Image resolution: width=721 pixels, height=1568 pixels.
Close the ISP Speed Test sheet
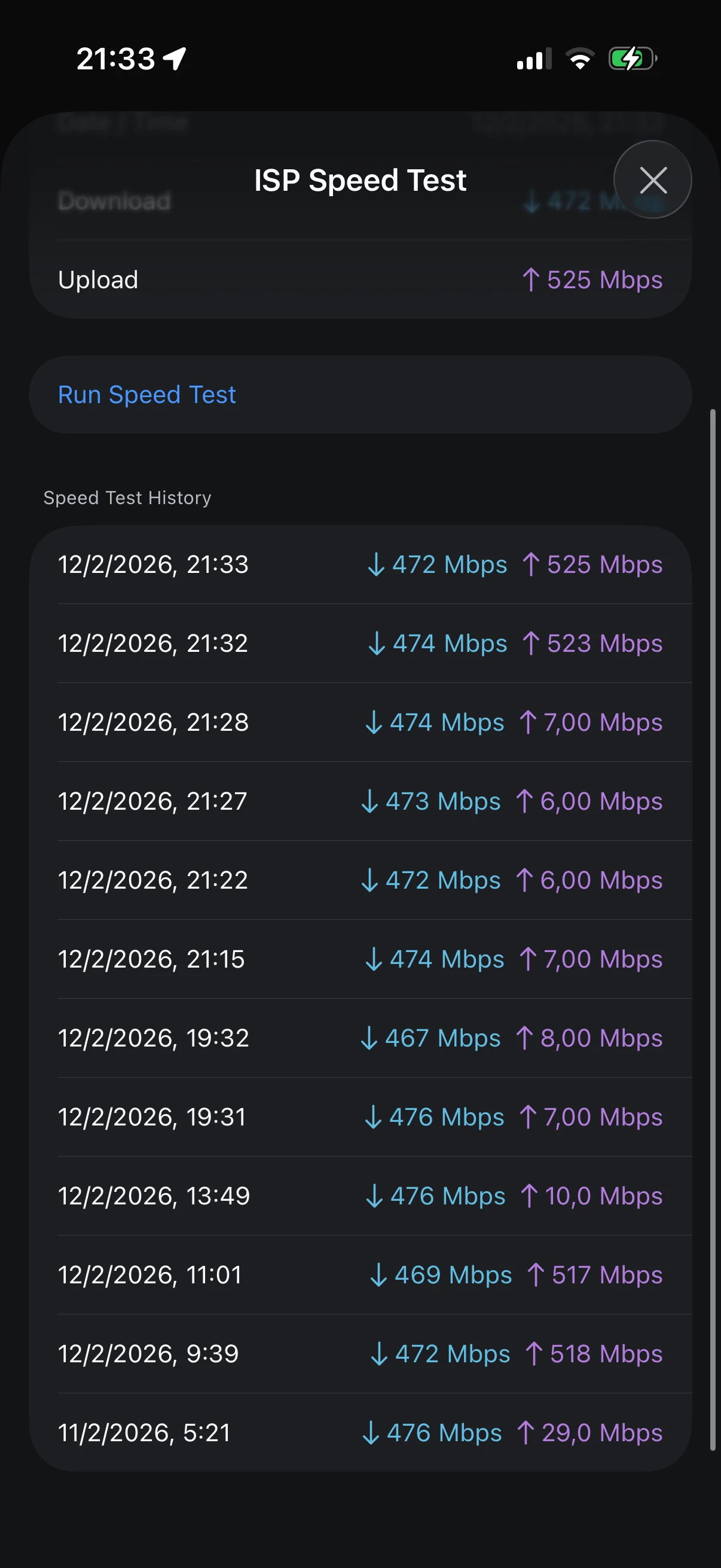pyautogui.click(x=652, y=180)
